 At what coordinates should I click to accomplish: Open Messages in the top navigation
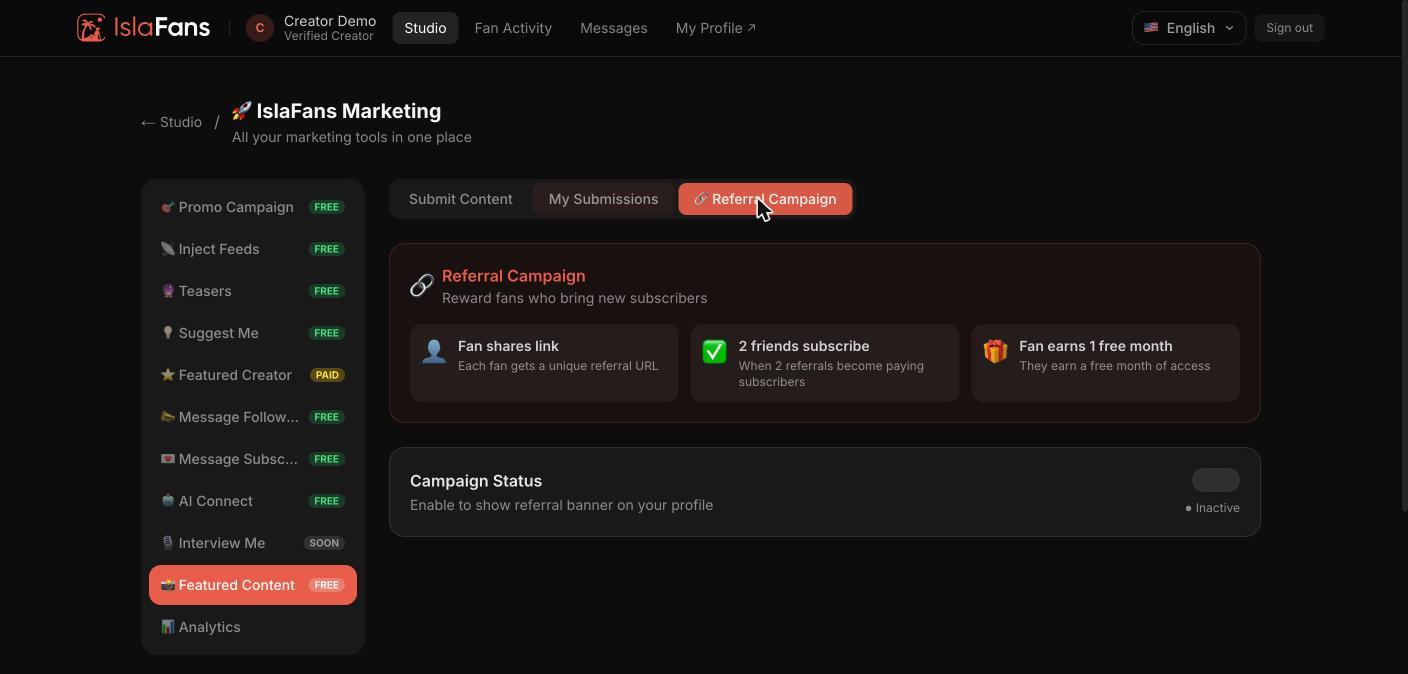click(614, 28)
